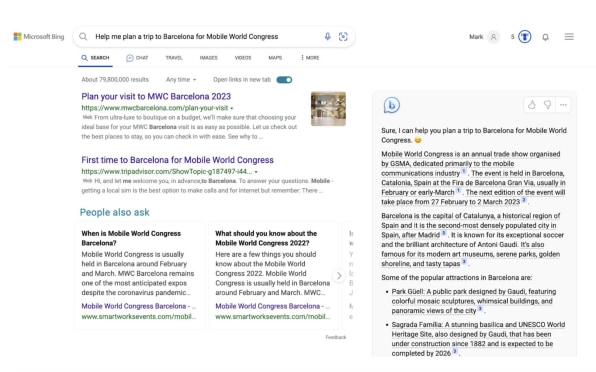Show next People also ask card
The image size is (596, 372).
click(339, 275)
